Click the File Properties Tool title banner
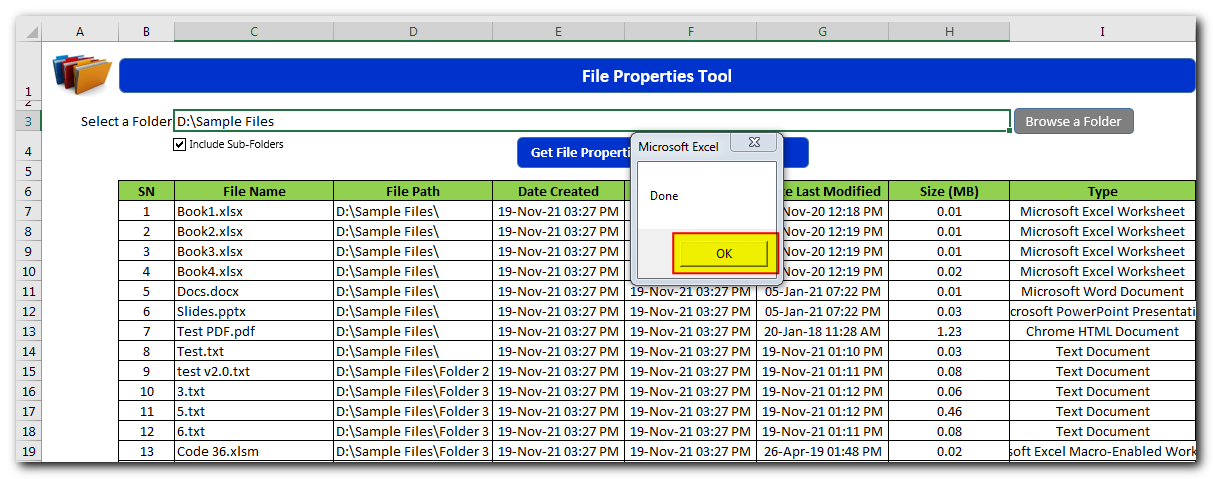The width and height of the screenshot is (1213, 479). 657,76
